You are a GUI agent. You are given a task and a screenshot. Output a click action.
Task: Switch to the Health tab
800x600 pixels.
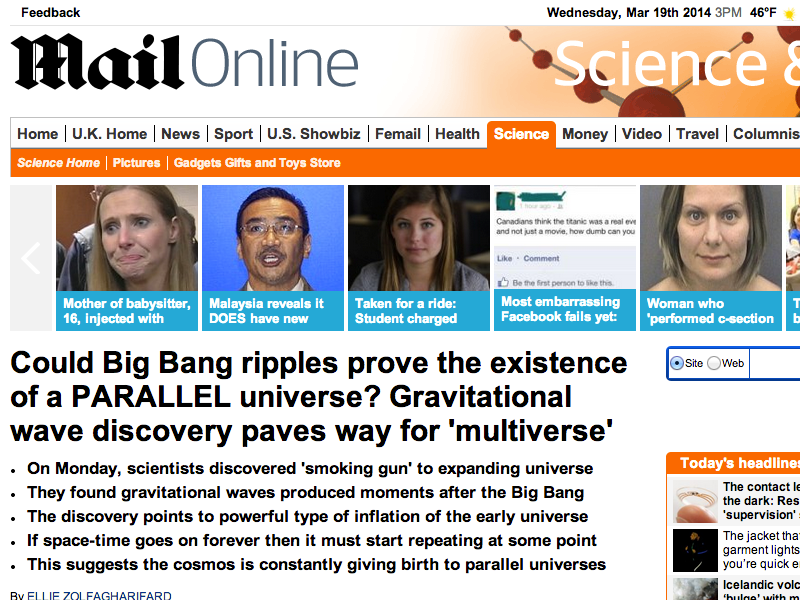[457, 134]
